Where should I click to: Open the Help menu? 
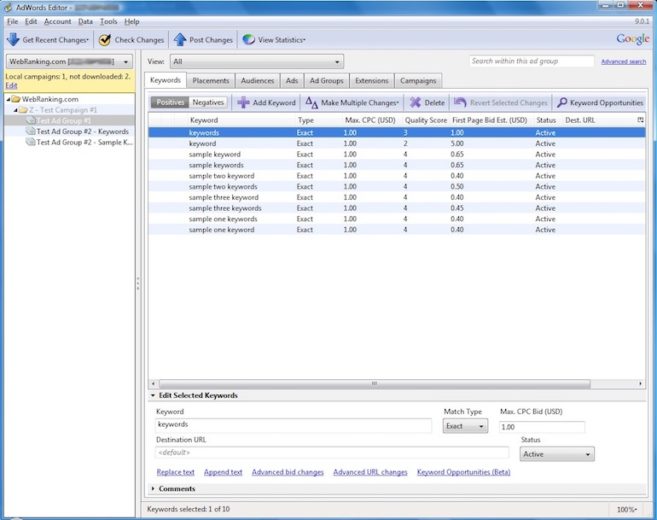[132, 21]
